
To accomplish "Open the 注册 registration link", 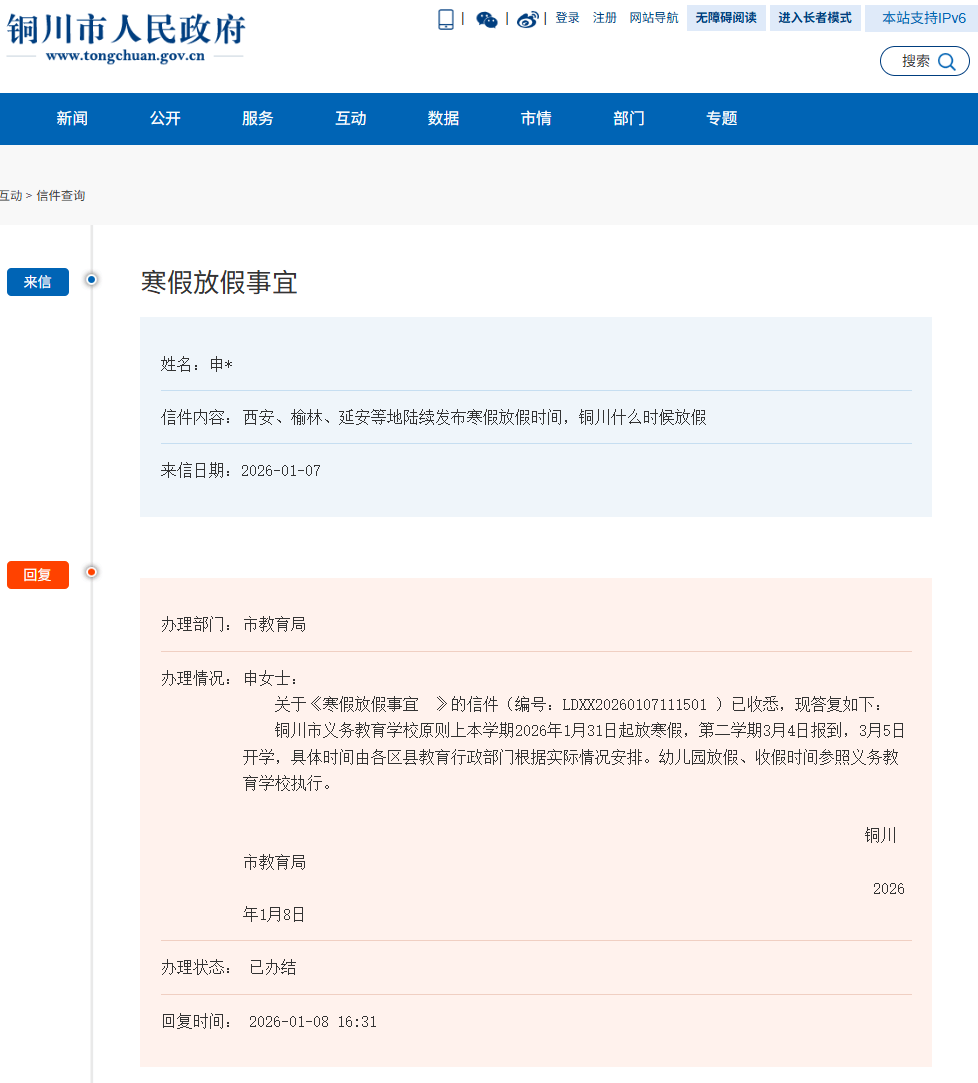I will click(x=605, y=18).
